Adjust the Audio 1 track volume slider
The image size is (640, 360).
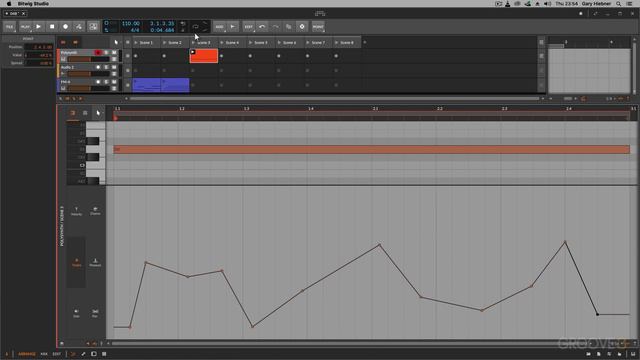coord(88,74)
